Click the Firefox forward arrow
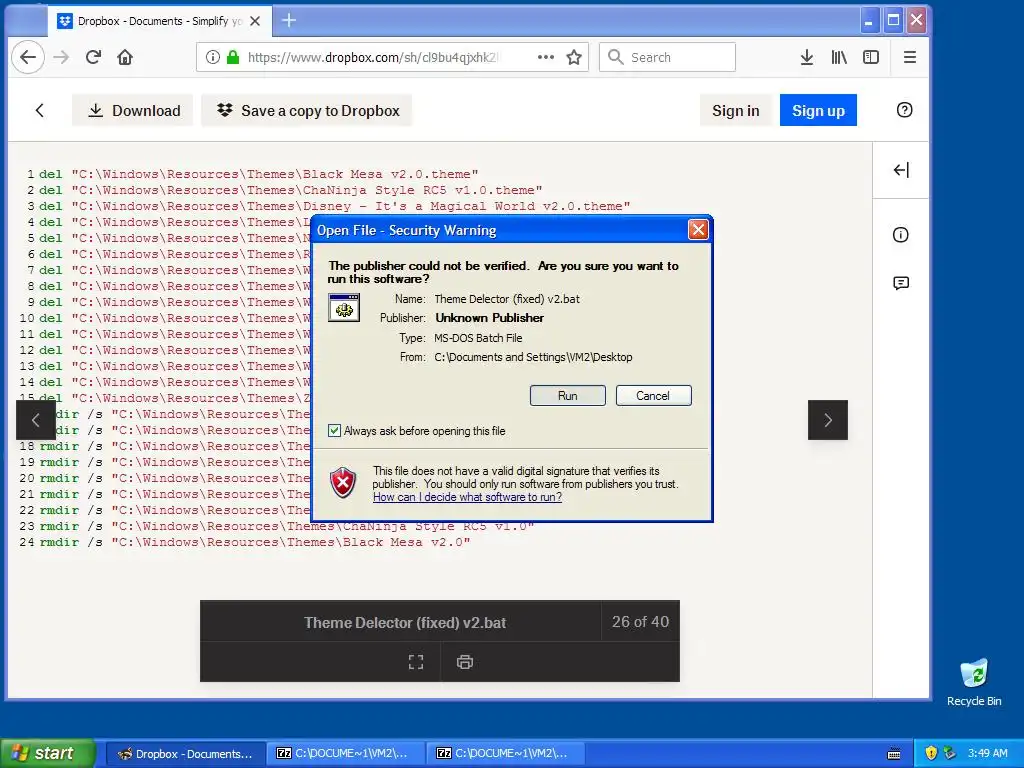Screen dimensions: 1024x768 pyautogui.click(x=61, y=57)
